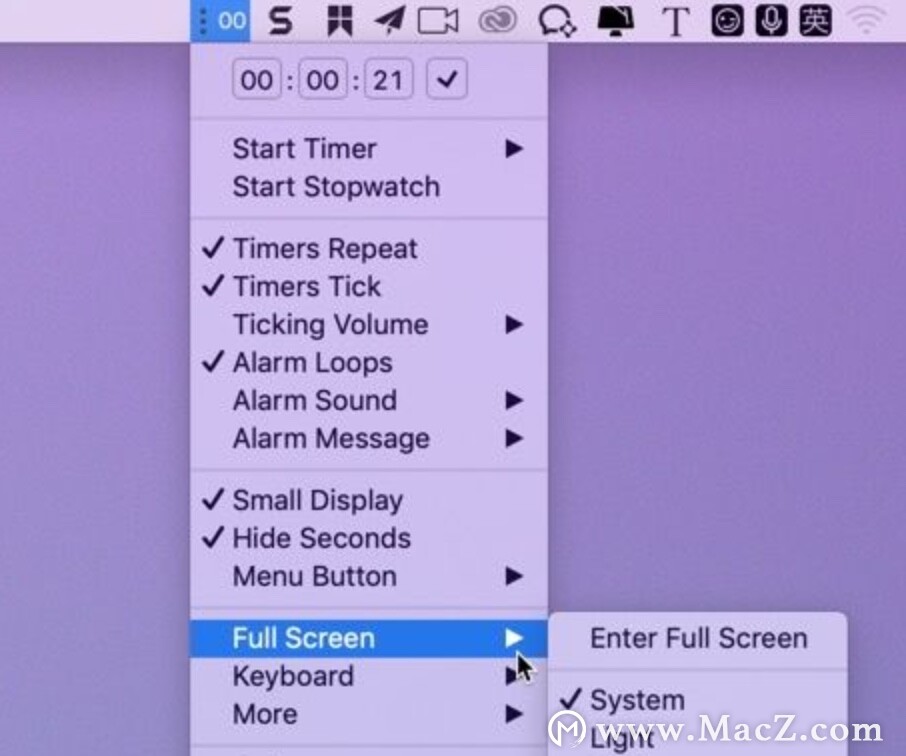Click the video camera menu bar icon
Screen dimensions: 906x756
pos(438,21)
